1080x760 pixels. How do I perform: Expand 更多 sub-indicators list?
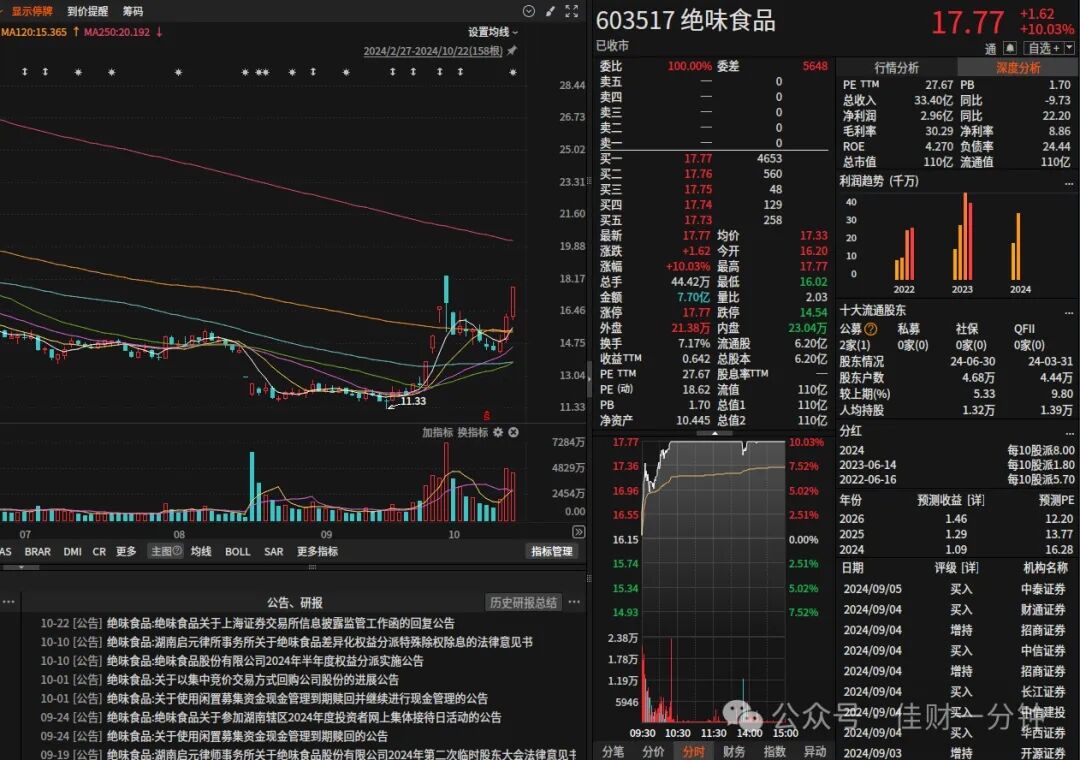coord(126,551)
